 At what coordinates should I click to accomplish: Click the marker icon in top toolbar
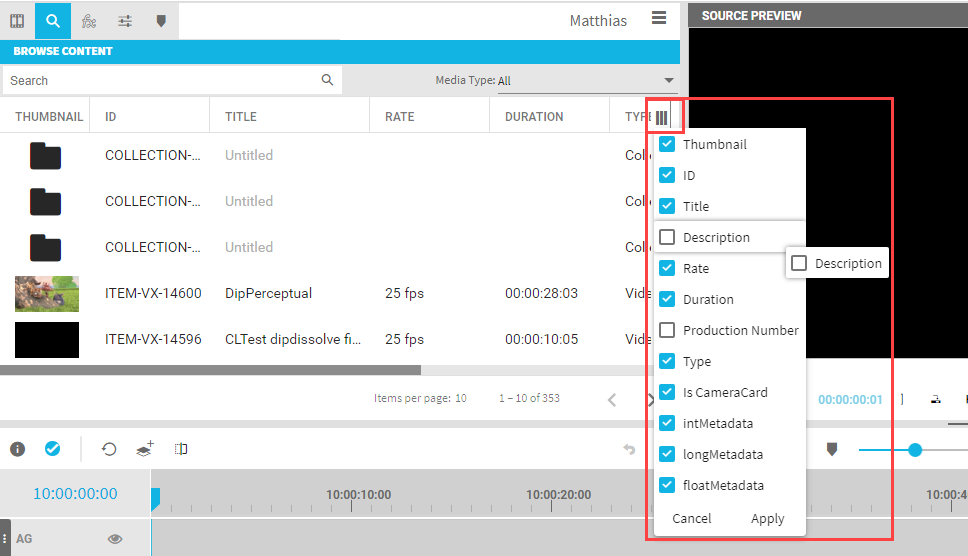[161, 20]
